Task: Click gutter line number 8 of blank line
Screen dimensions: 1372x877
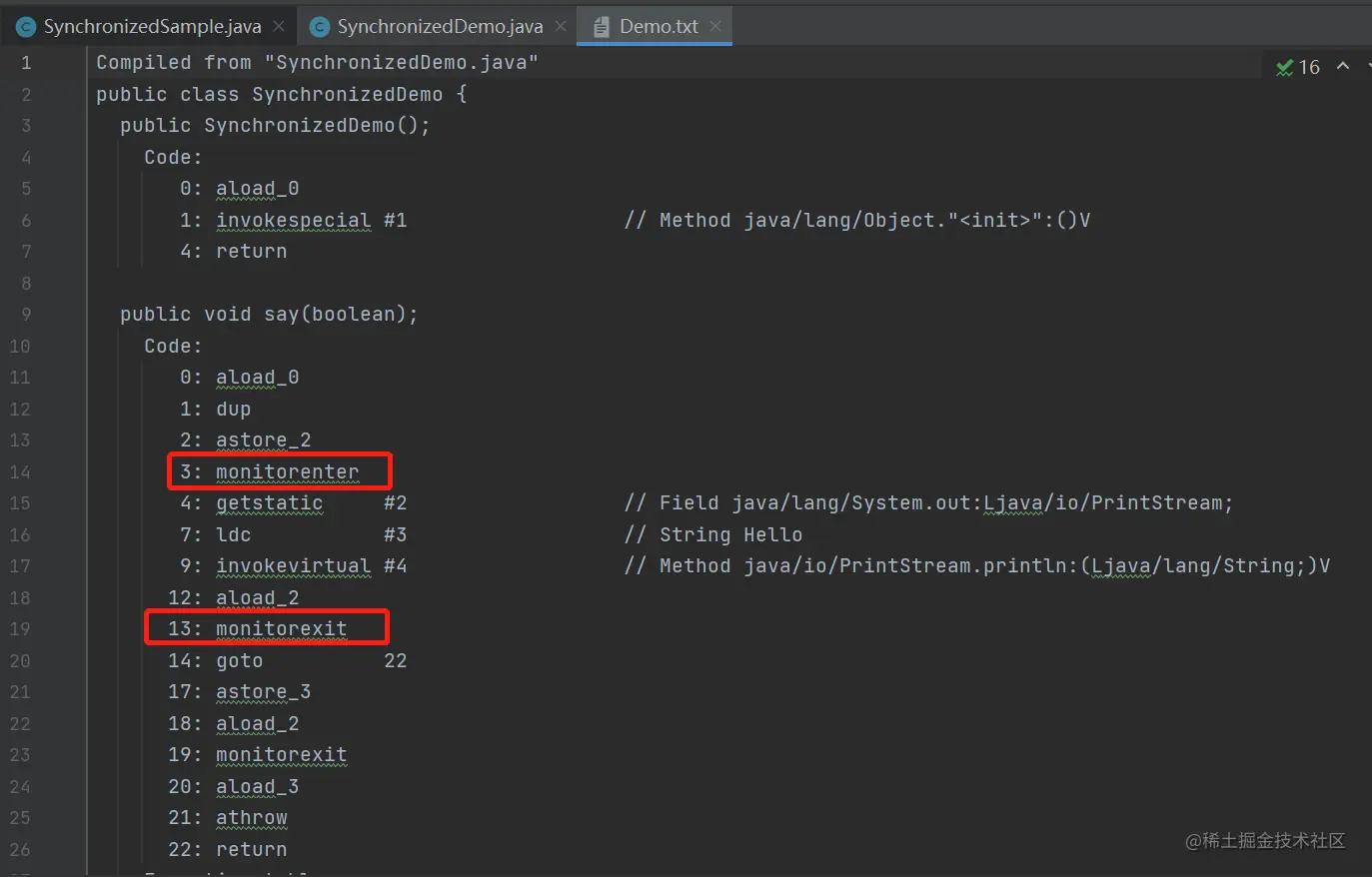Action: tap(26, 284)
